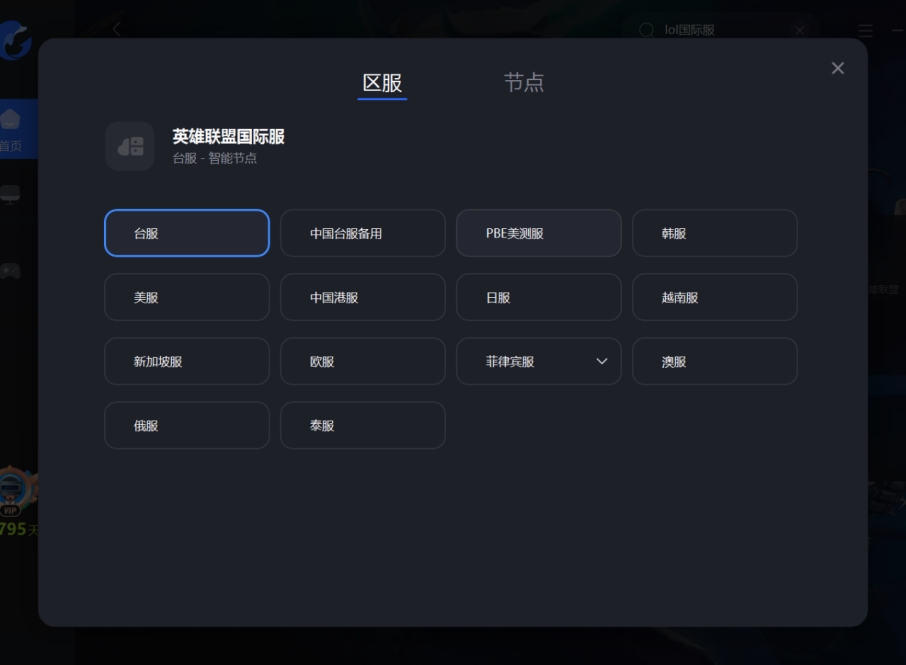906x665 pixels.
Task: Select the PBE美测服 server
Action: coord(539,233)
